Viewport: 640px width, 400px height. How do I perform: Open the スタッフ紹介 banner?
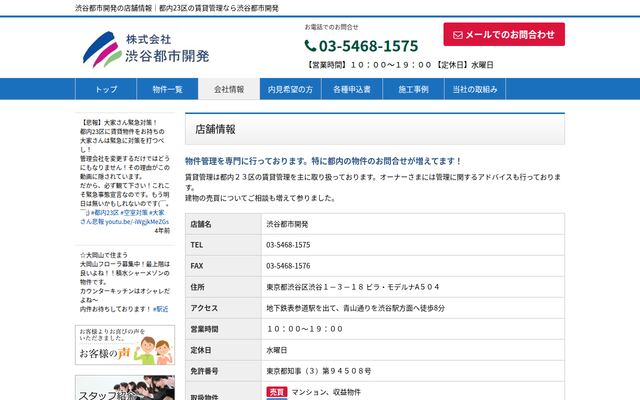coord(125,388)
